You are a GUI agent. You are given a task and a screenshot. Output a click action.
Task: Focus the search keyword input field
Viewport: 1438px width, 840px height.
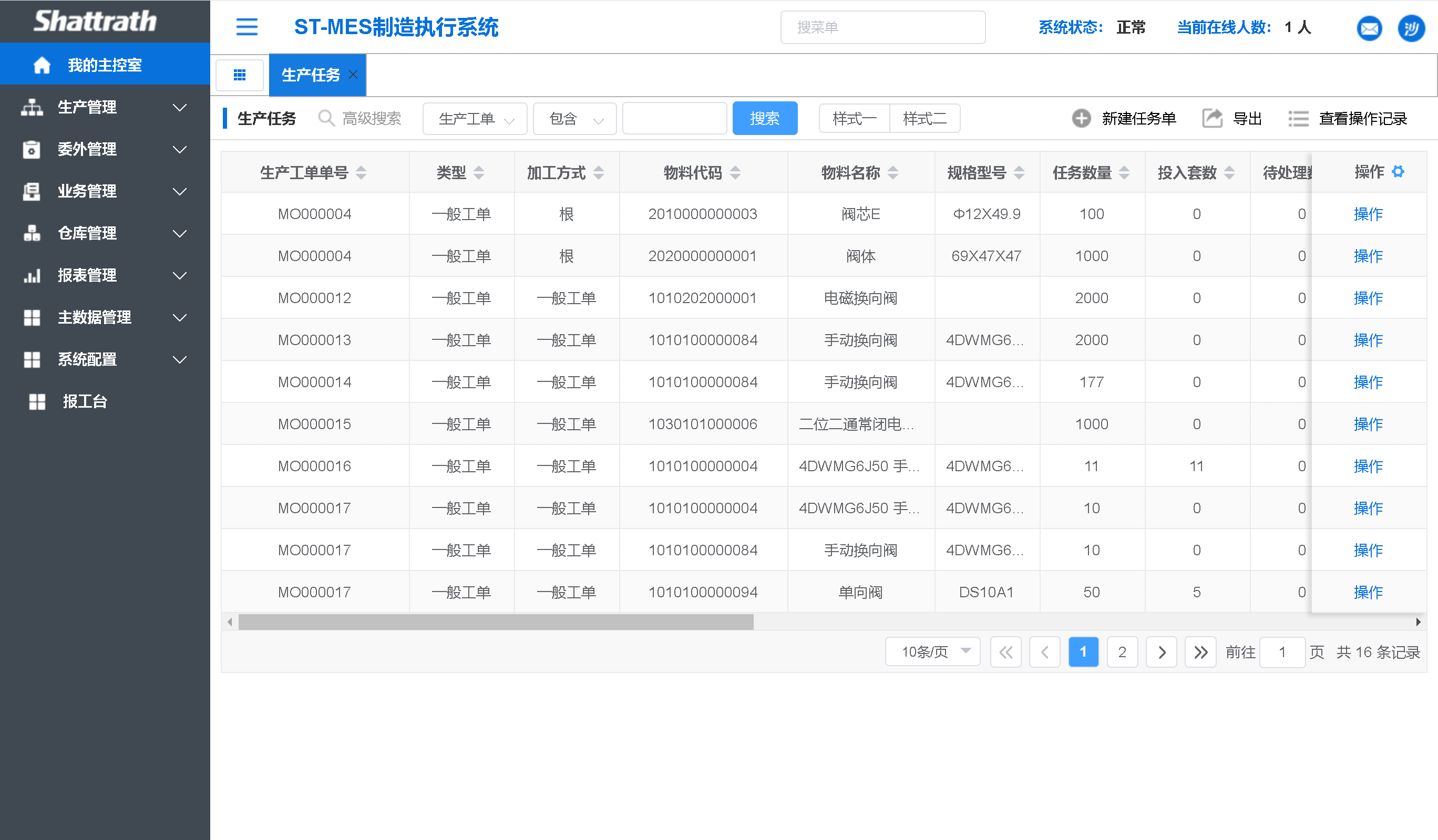674,119
